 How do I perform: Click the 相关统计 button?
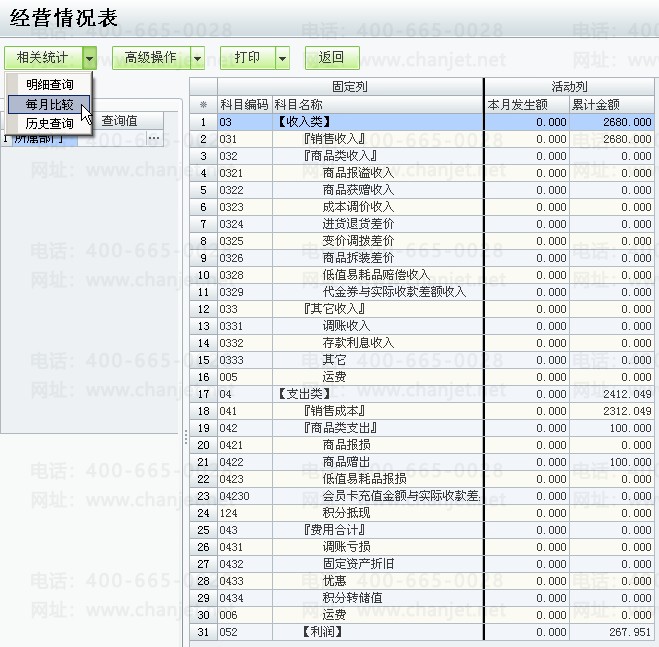[43, 58]
